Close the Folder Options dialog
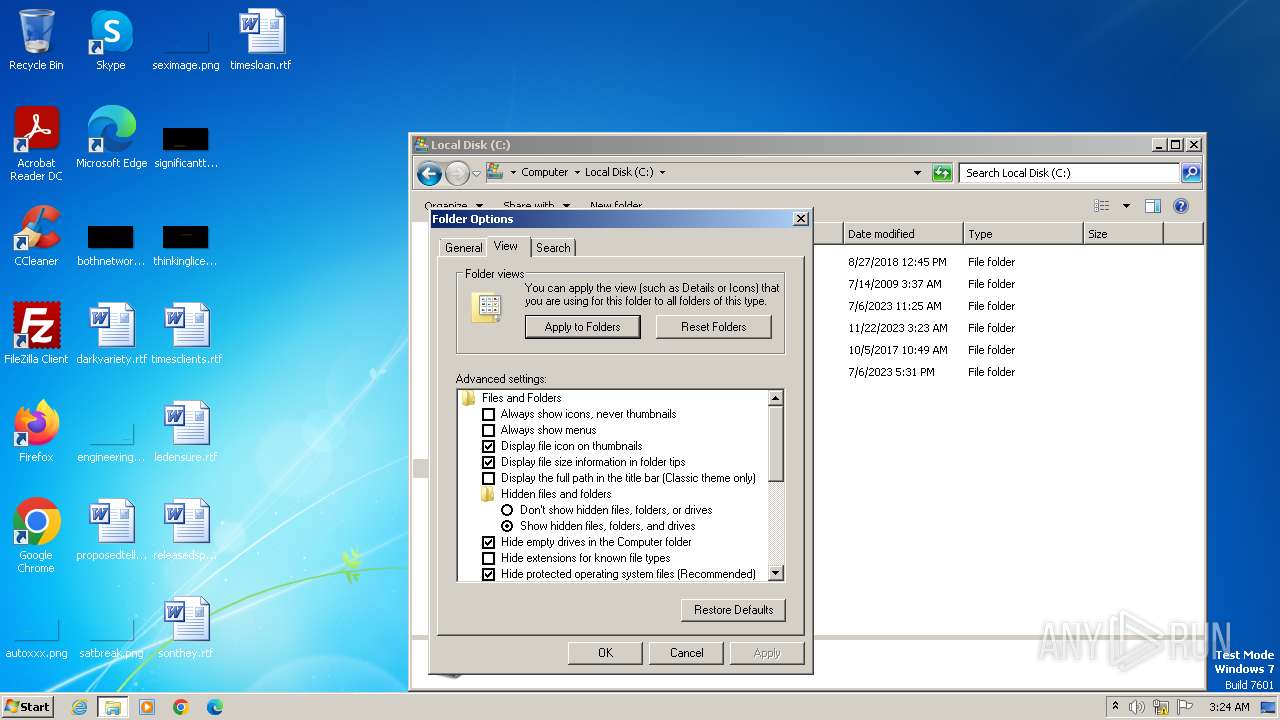Screen dimensions: 1280x720 click(x=801, y=219)
